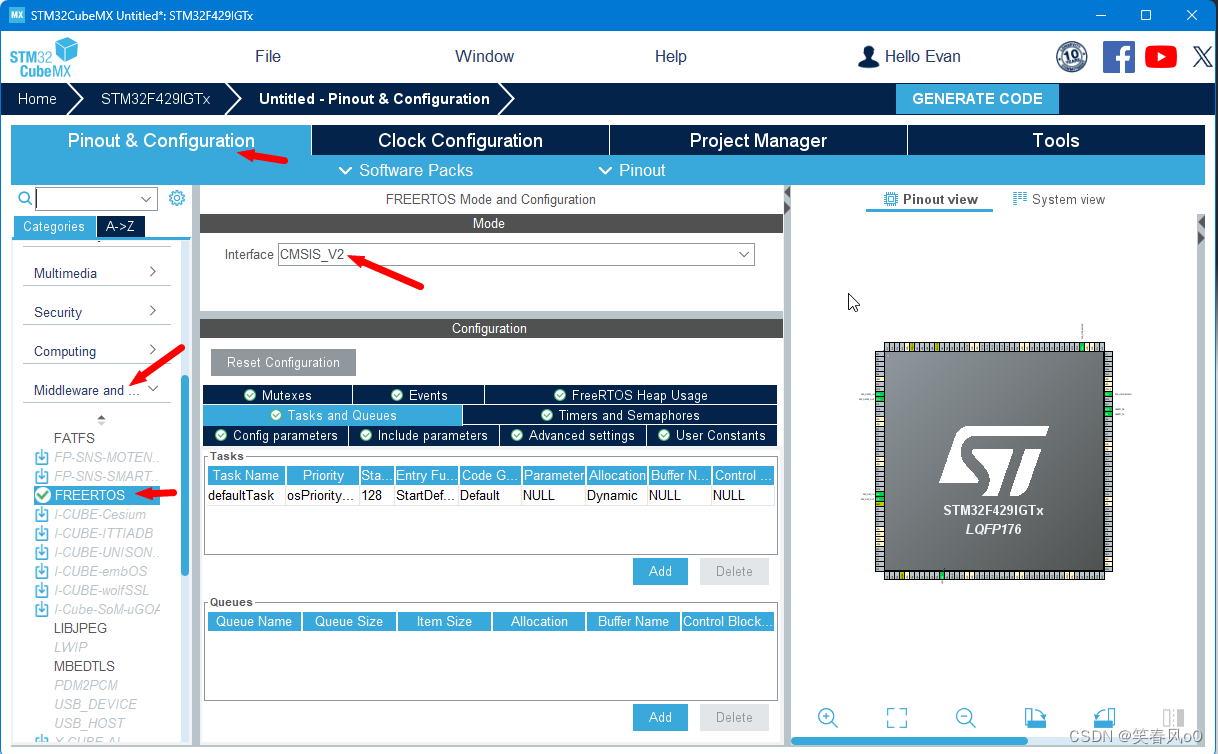
Task: Rotate chip clockwise icon
Action: coord(1035,717)
